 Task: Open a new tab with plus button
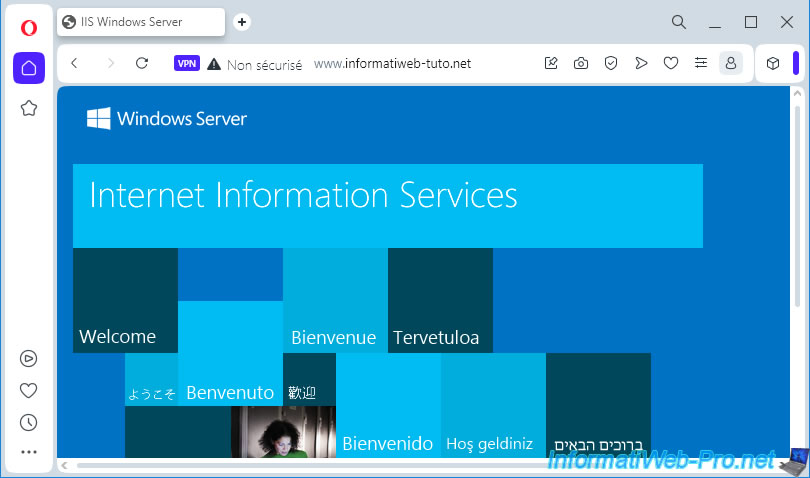pos(242,22)
